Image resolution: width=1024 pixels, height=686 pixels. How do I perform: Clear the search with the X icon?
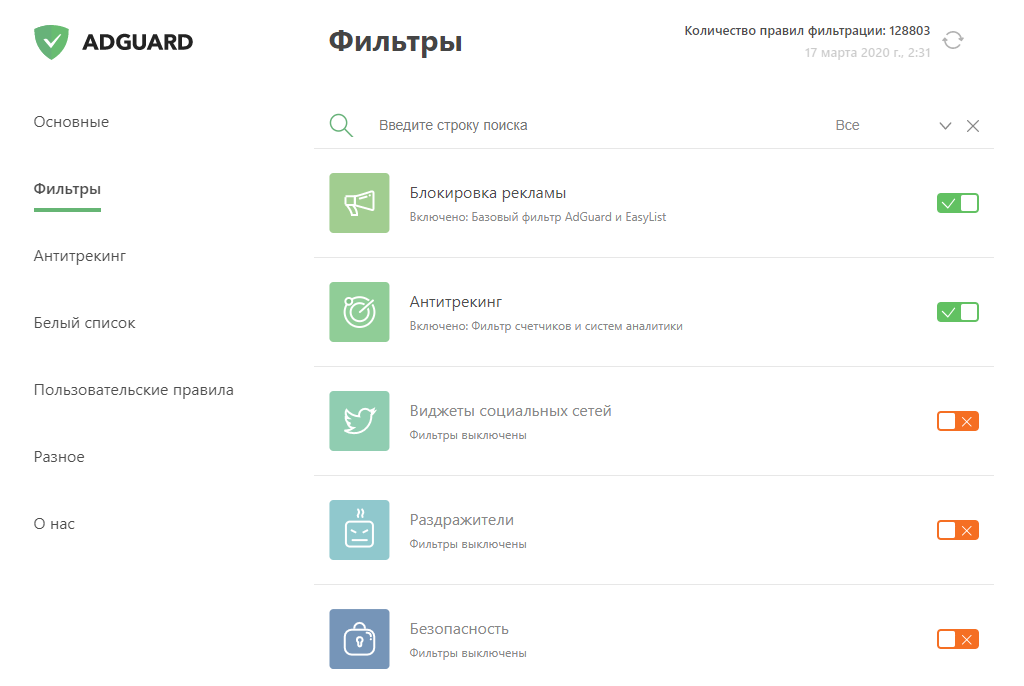click(x=972, y=126)
